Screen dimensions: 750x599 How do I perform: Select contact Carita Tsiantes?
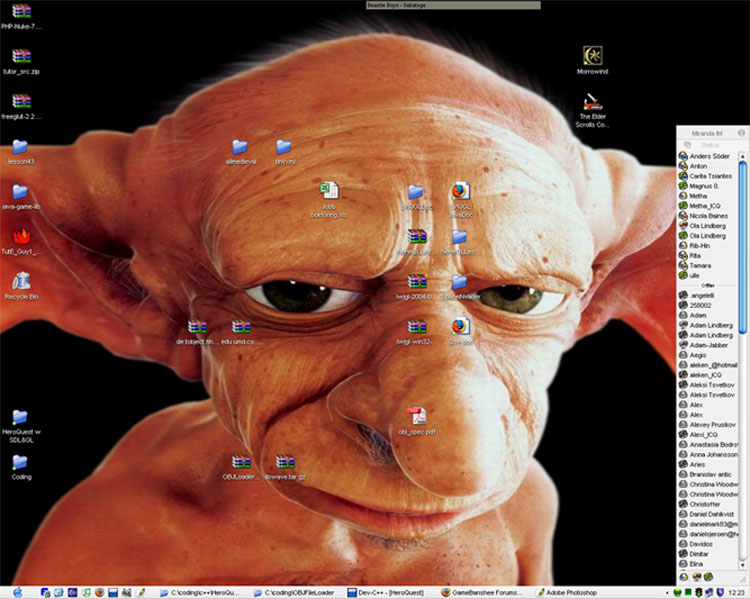(x=708, y=176)
